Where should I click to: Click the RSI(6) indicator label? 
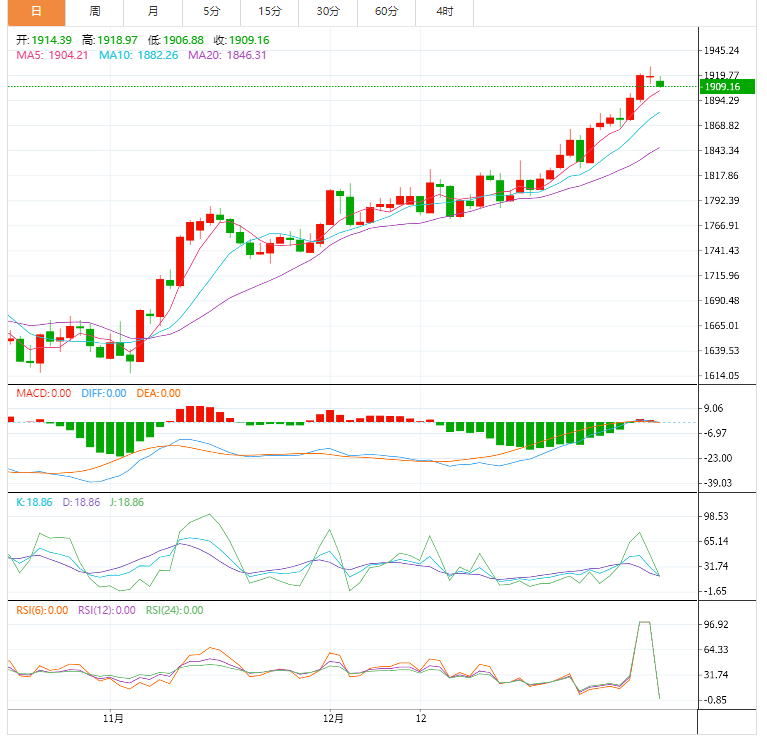41,610
